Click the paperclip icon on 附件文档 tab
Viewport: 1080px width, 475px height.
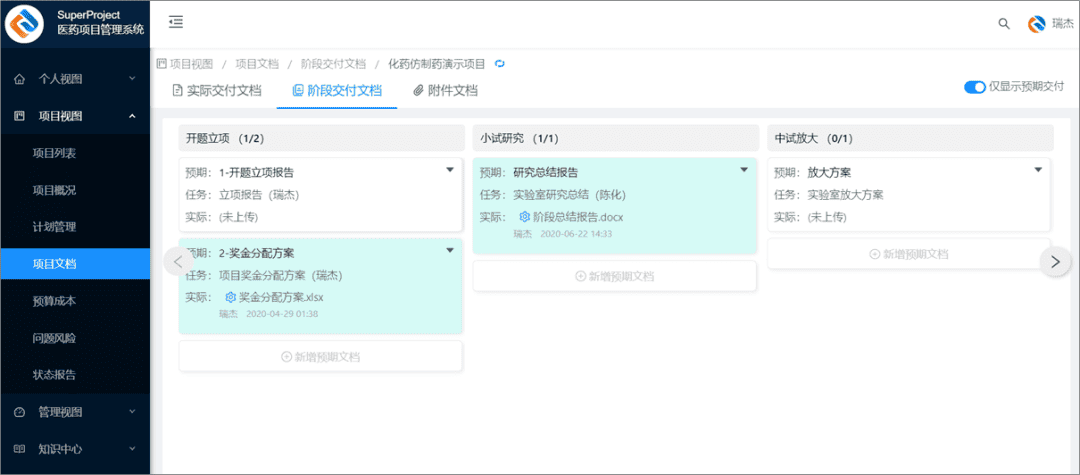417,91
